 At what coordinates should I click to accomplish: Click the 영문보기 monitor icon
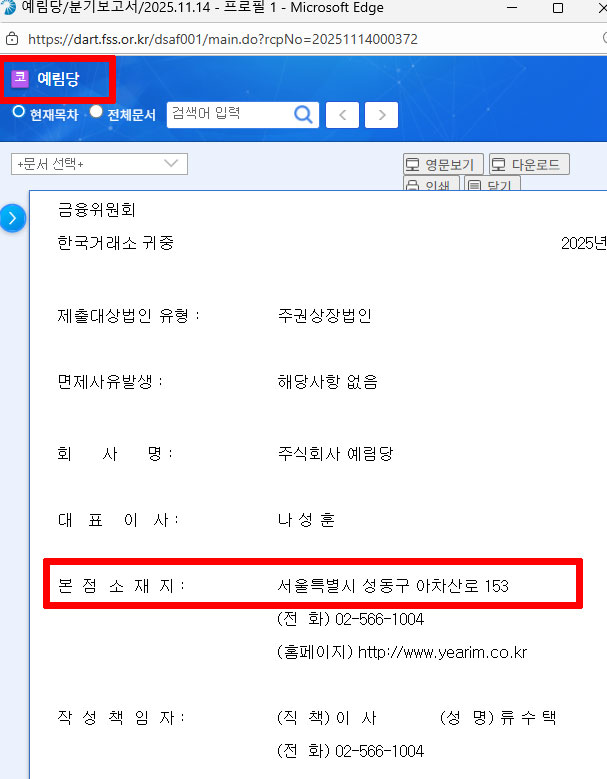coord(412,164)
